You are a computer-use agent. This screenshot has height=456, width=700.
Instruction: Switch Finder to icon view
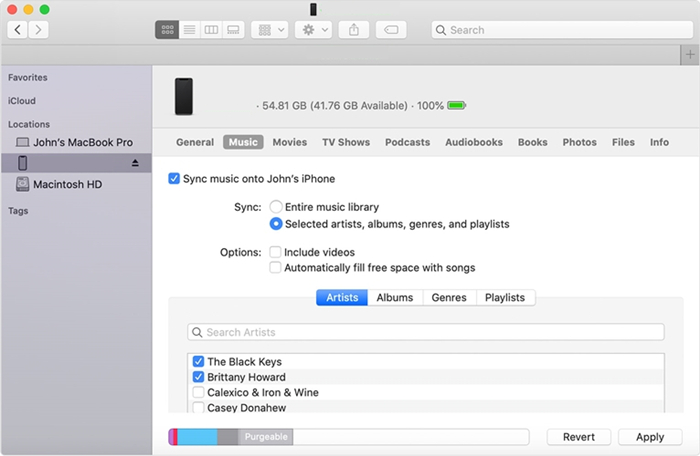(x=167, y=30)
